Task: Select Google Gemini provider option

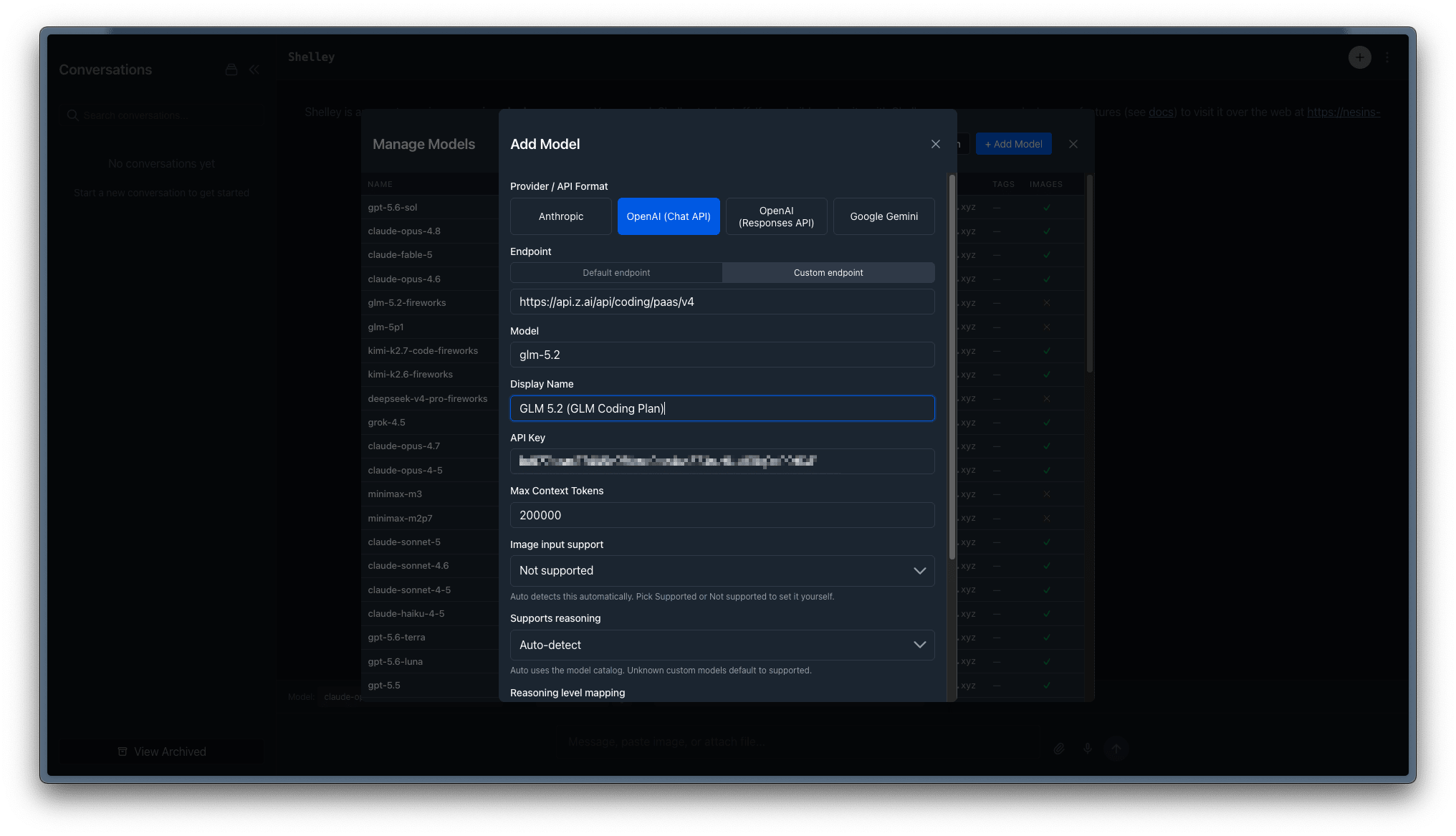Action: coord(883,216)
